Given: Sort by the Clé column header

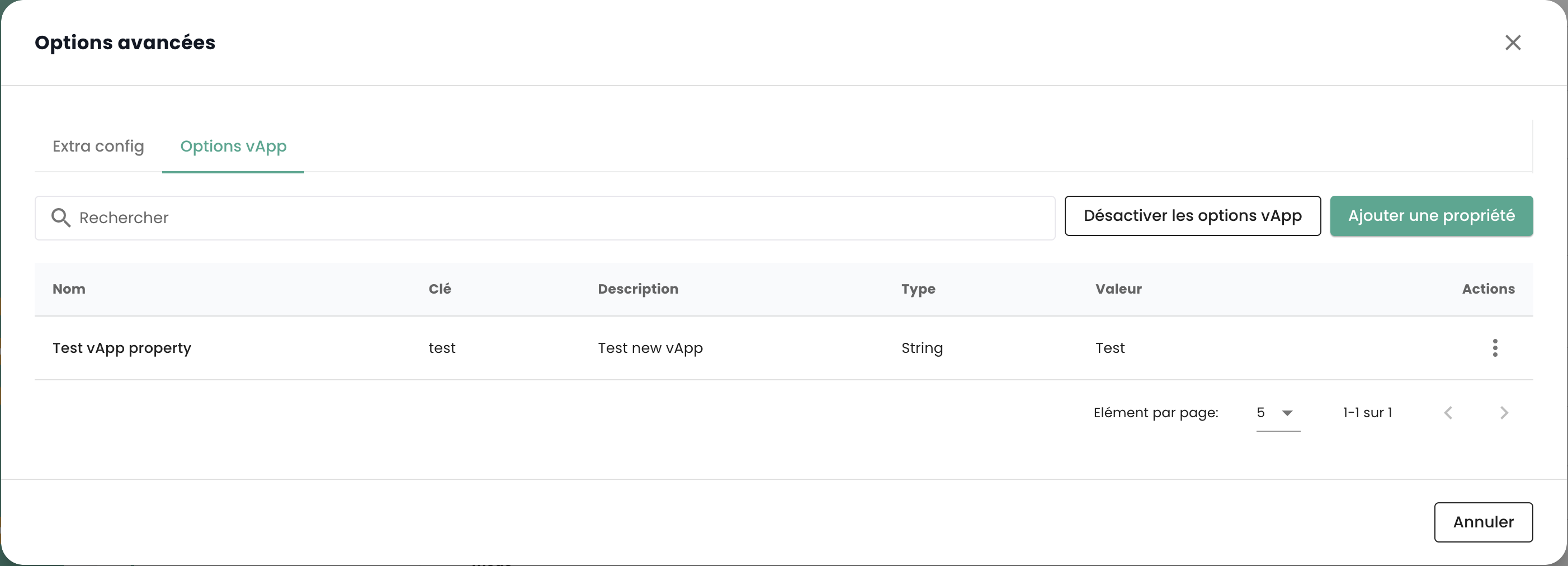Looking at the screenshot, I should [440, 289].
